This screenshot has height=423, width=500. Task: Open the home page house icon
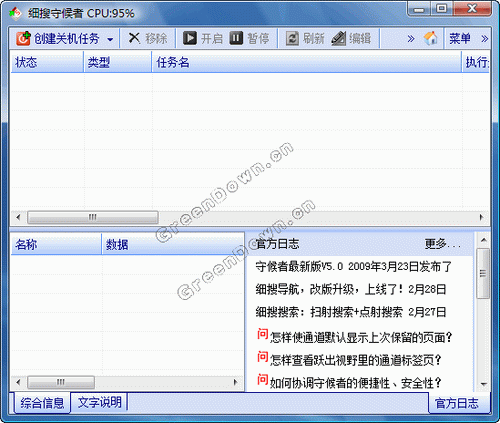coord(430,38)
